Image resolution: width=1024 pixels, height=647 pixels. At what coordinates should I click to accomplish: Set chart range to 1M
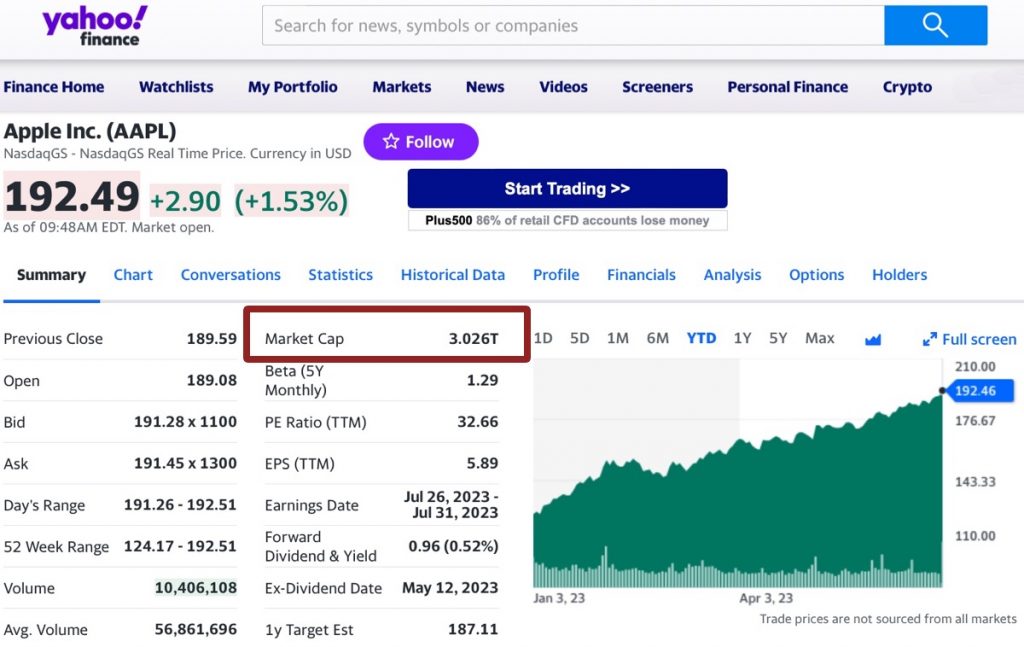pos(618,338)
